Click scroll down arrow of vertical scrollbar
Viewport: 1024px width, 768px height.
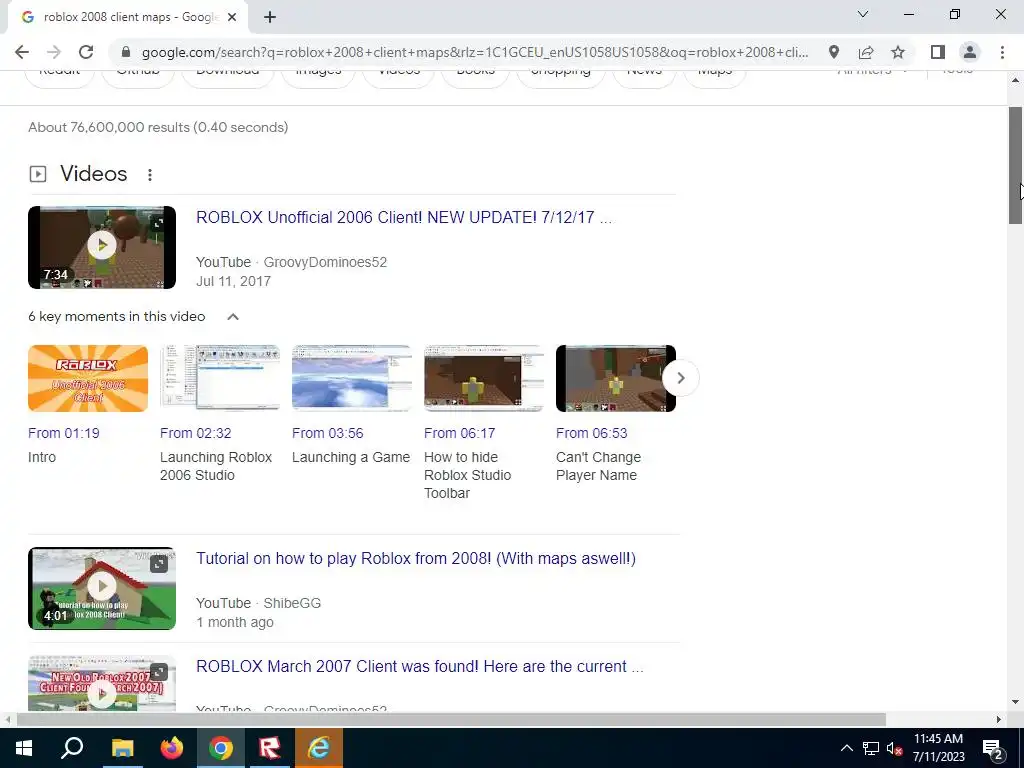click(x=1016, y=702)
